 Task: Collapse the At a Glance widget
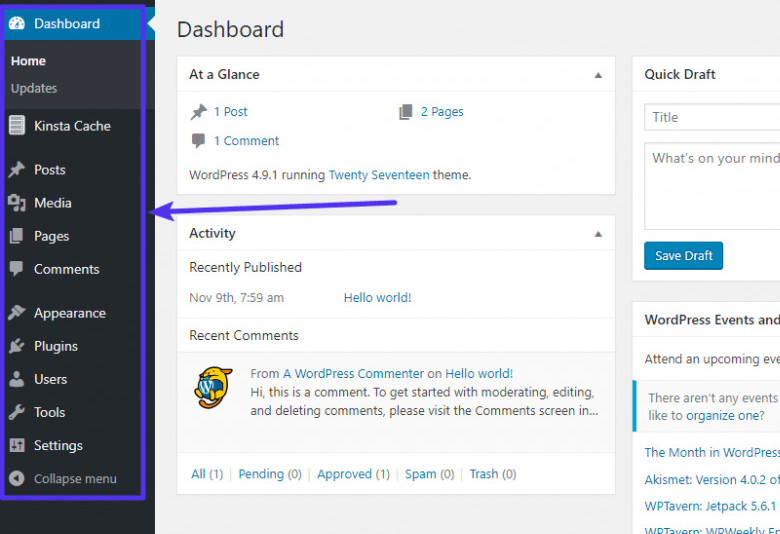(x=598, y=75)
